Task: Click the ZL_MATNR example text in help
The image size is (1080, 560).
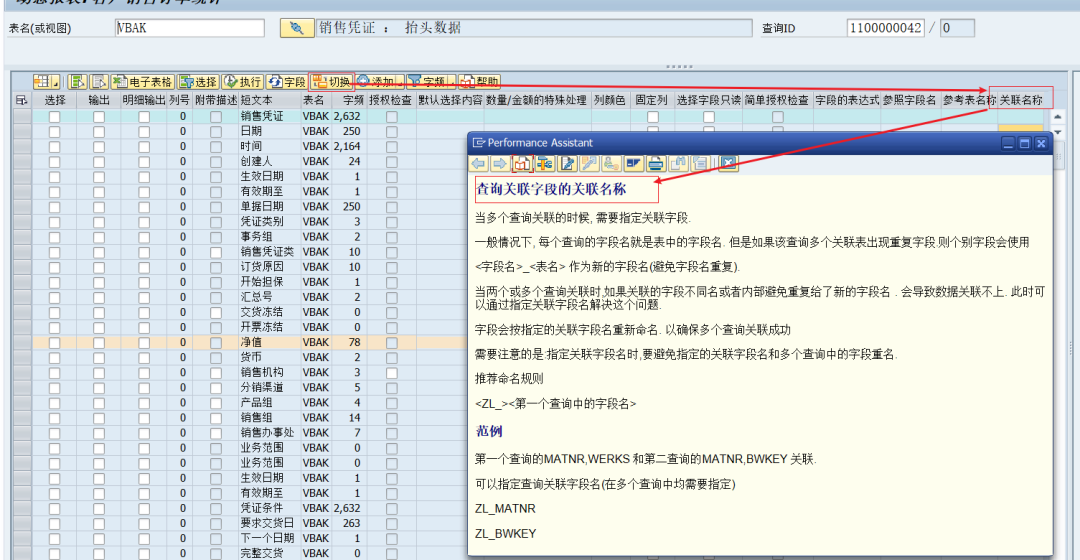Action: [506, 509]
